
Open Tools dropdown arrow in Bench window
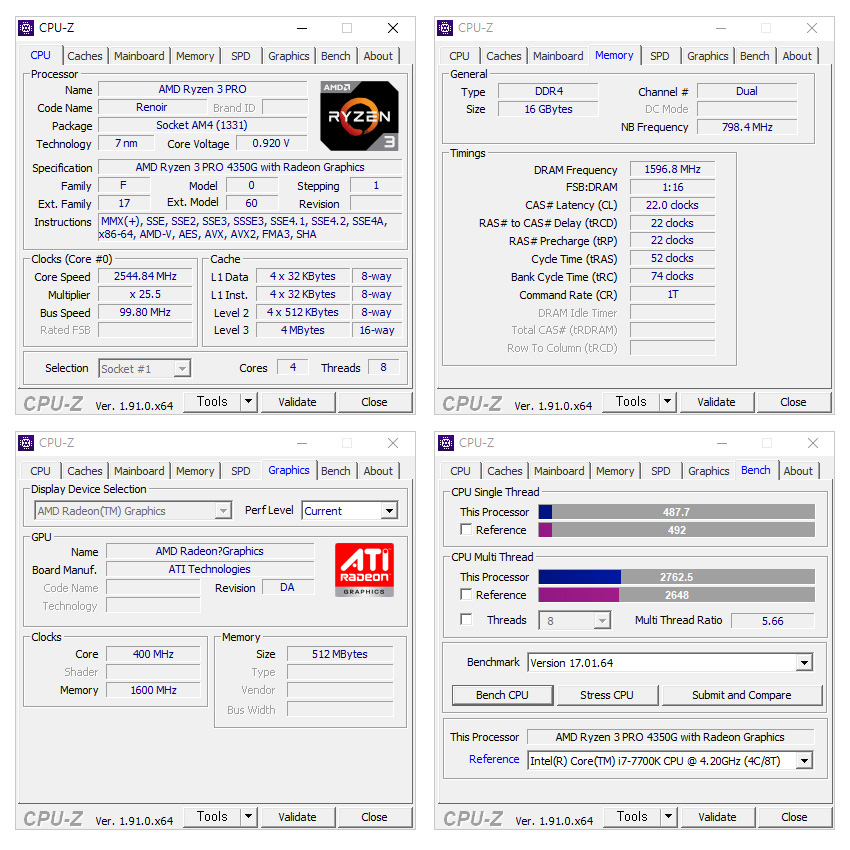click(x=668, y=816)
